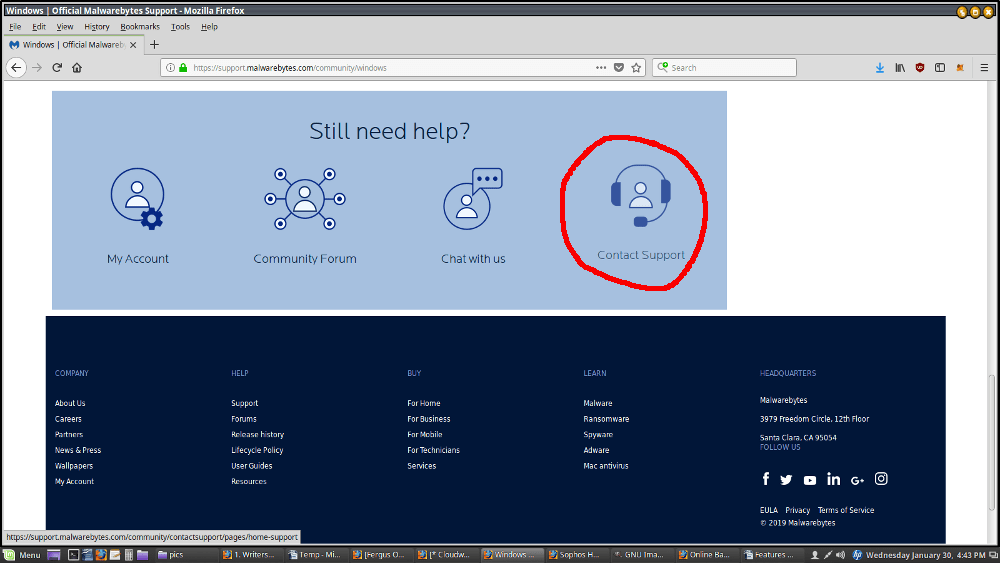Focus the Firefox Search box
Viewport: 1000px width, 563px height.
point(724,68)
